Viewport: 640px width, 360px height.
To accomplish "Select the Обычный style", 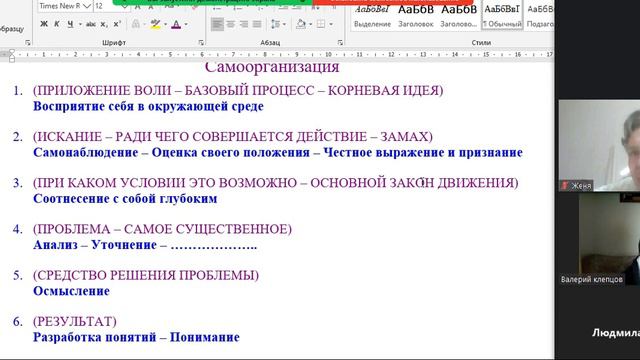I will [502, 16].
